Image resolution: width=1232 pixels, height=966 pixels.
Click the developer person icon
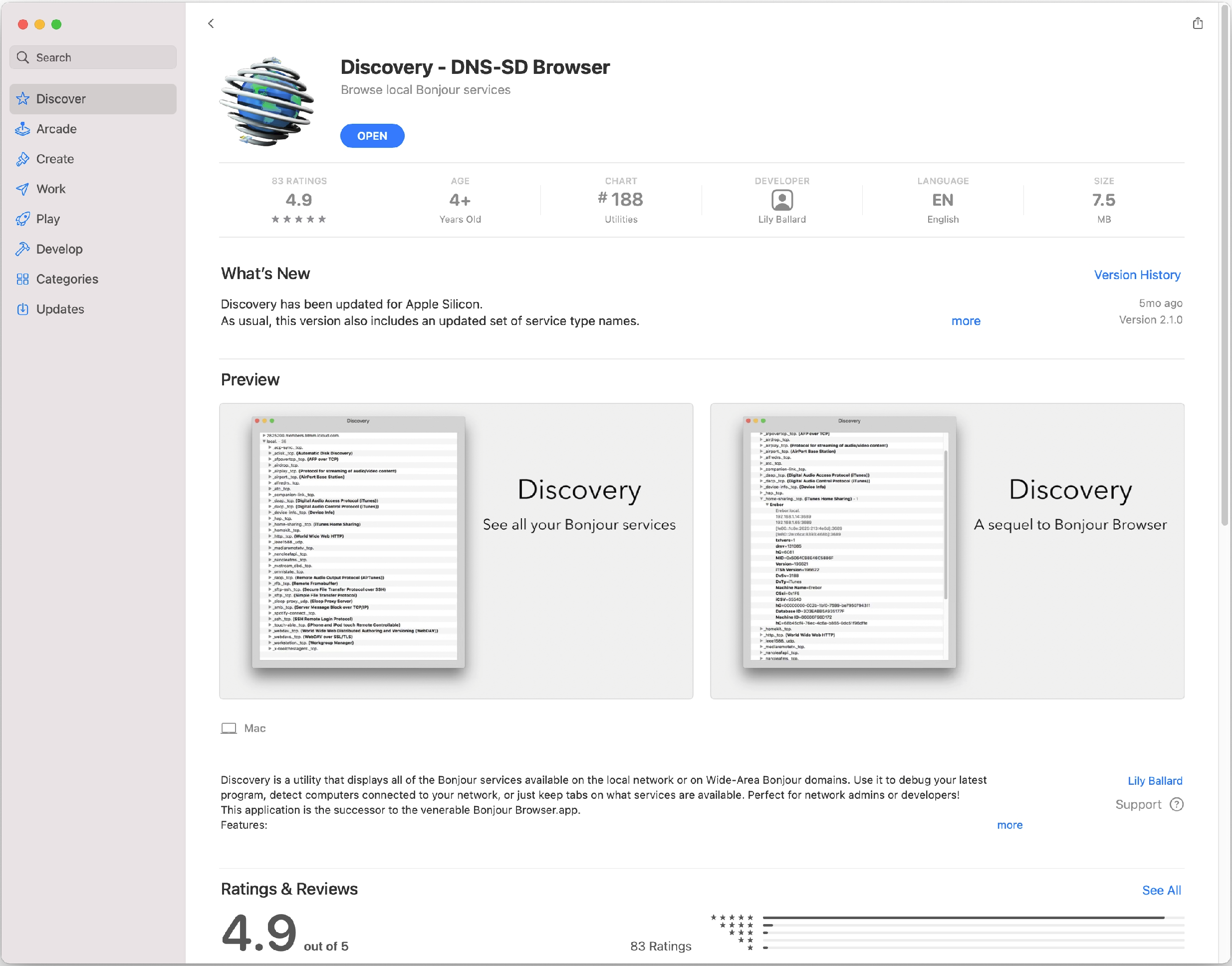click(782, 200)
